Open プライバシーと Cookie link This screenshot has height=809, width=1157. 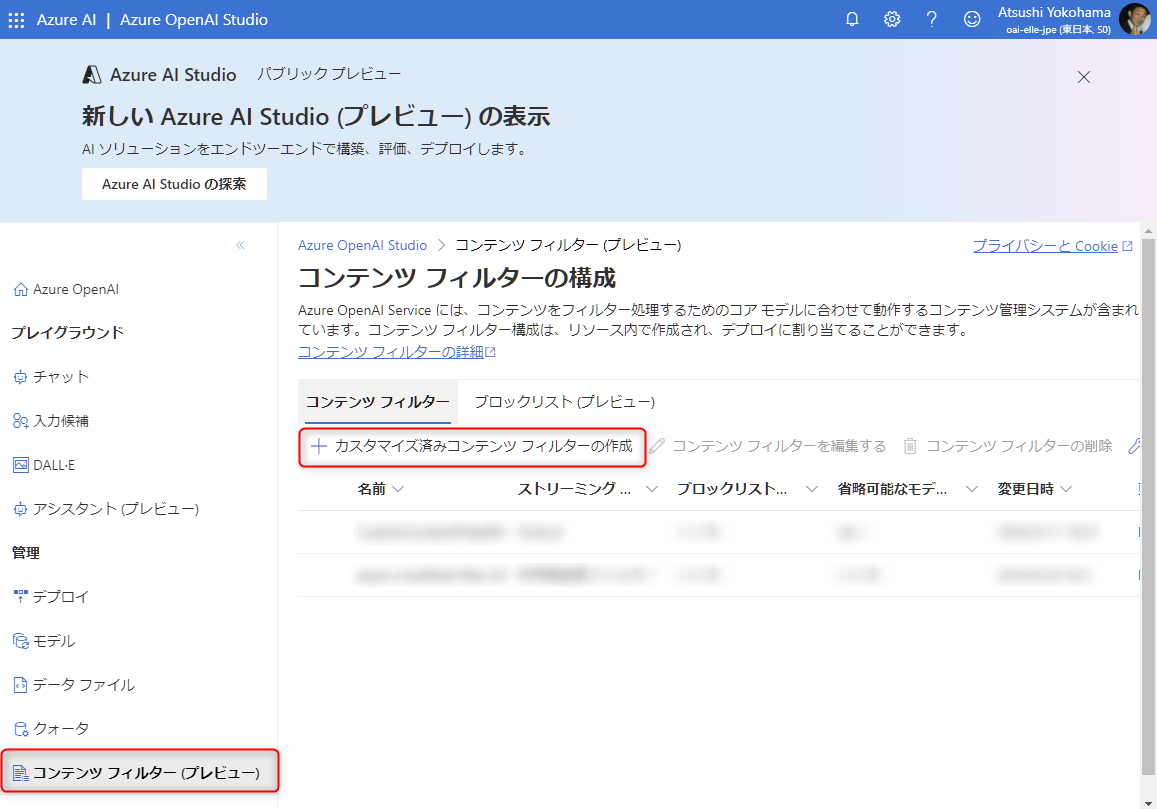1052,246
